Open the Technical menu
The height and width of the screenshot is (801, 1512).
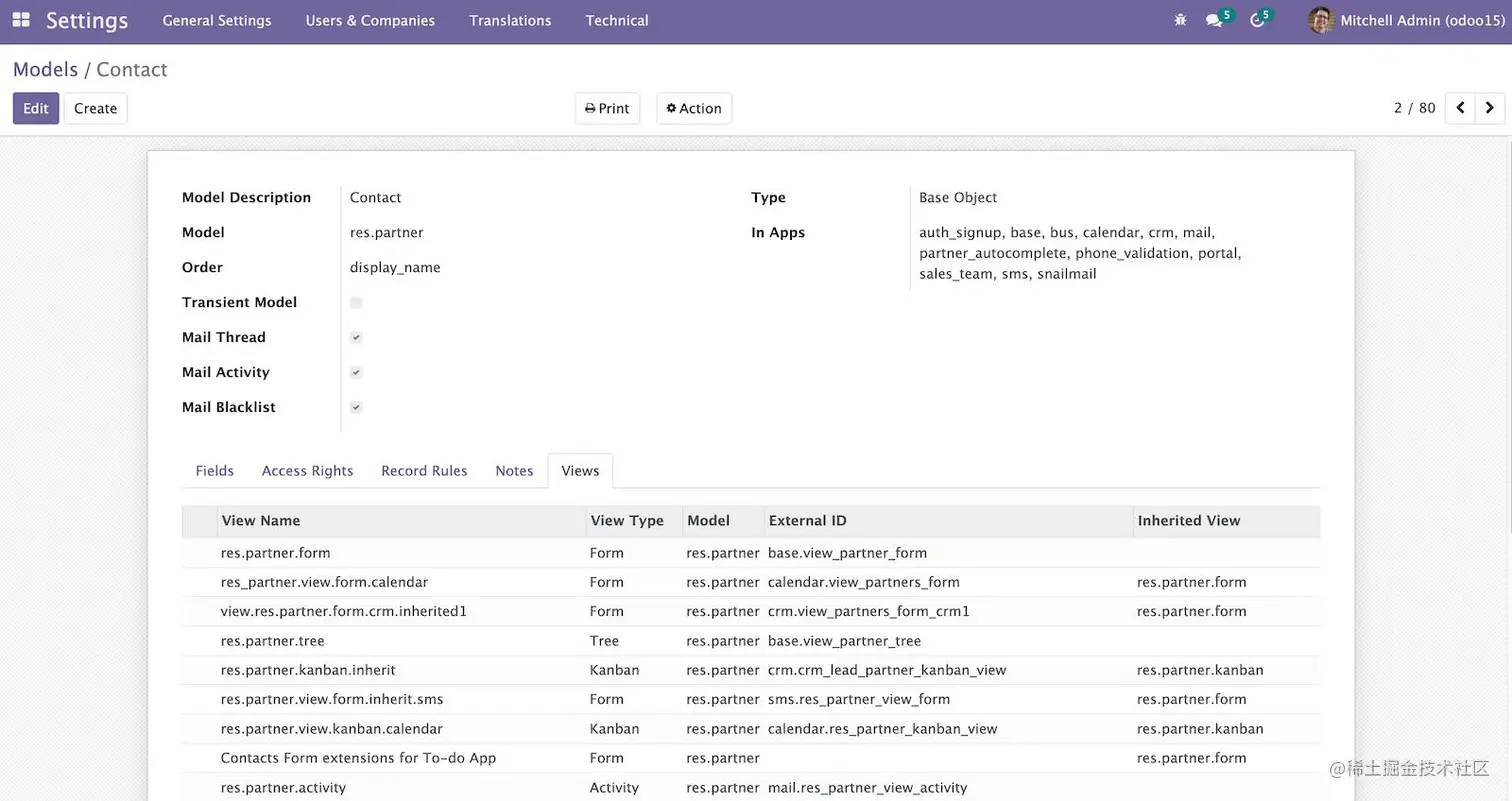point(617,20)
